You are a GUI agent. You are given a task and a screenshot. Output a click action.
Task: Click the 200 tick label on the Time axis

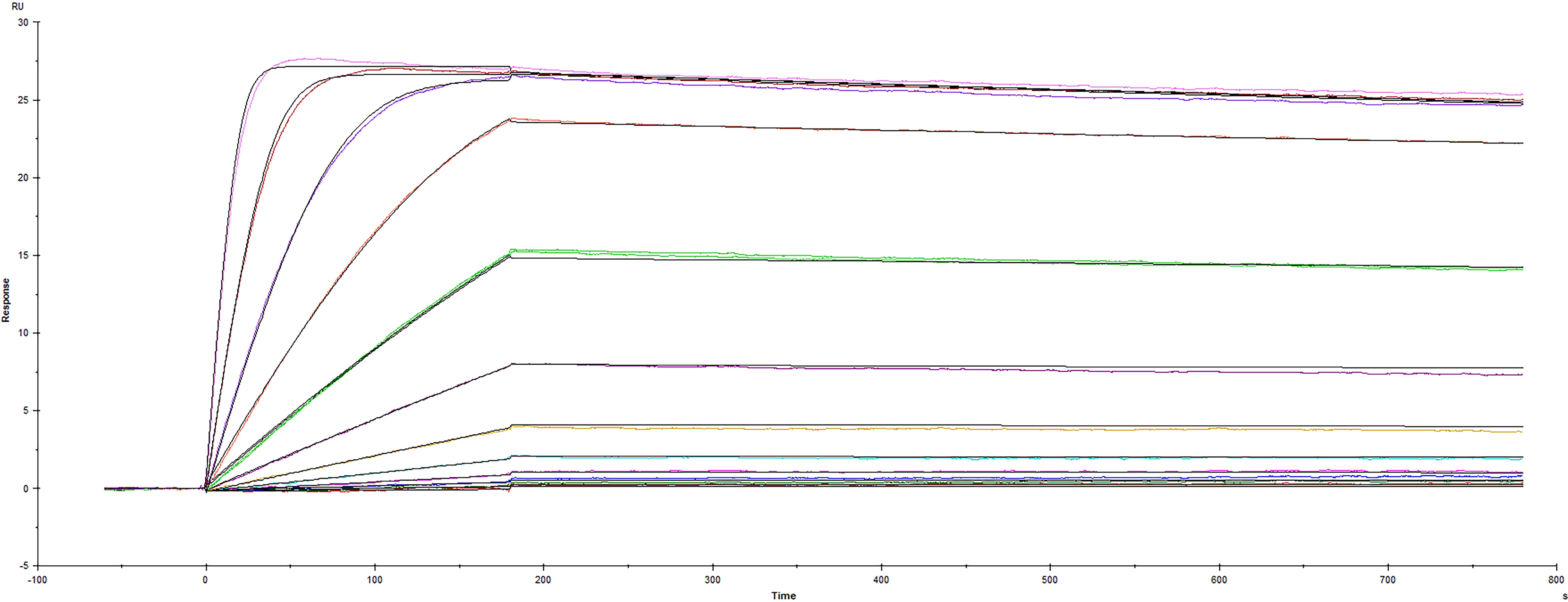tap(543, 580)
